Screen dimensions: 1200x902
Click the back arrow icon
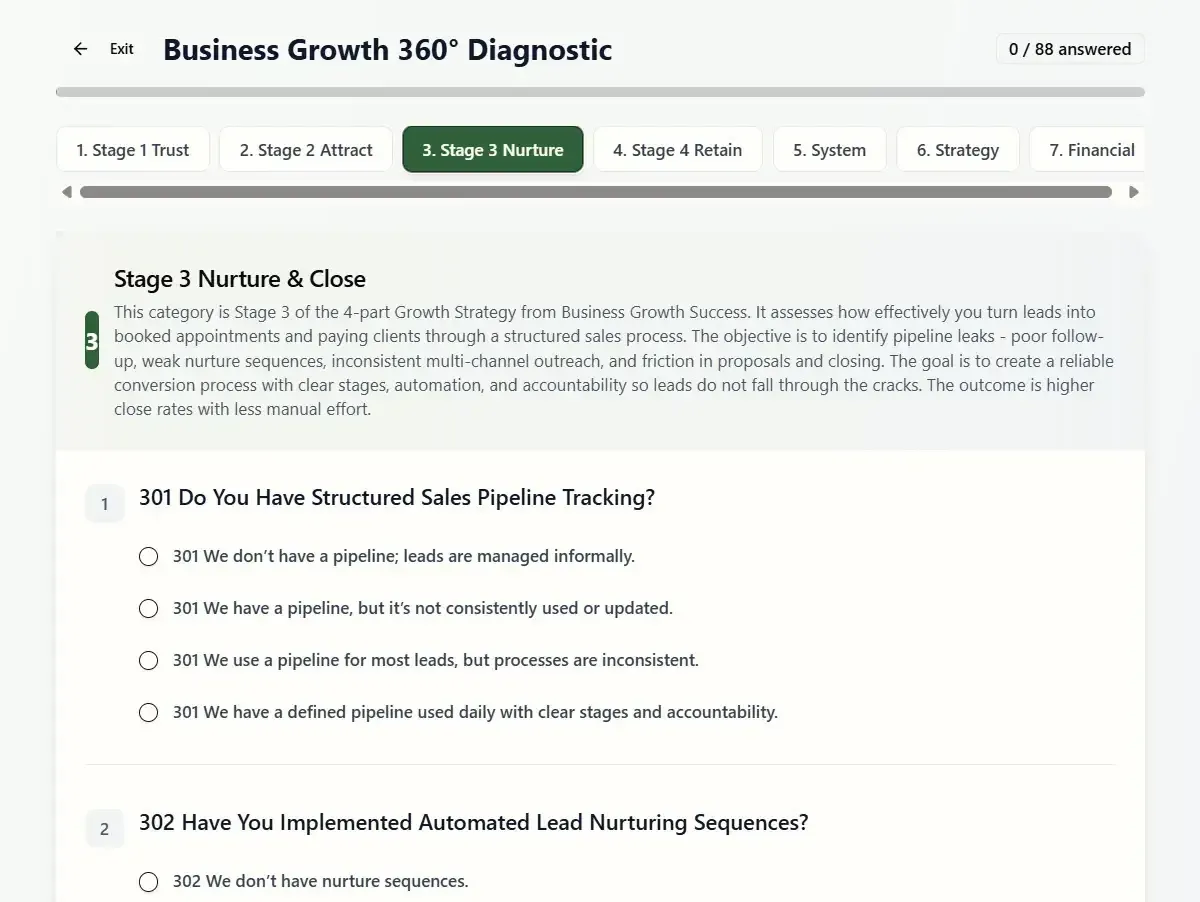click(80, 48)
